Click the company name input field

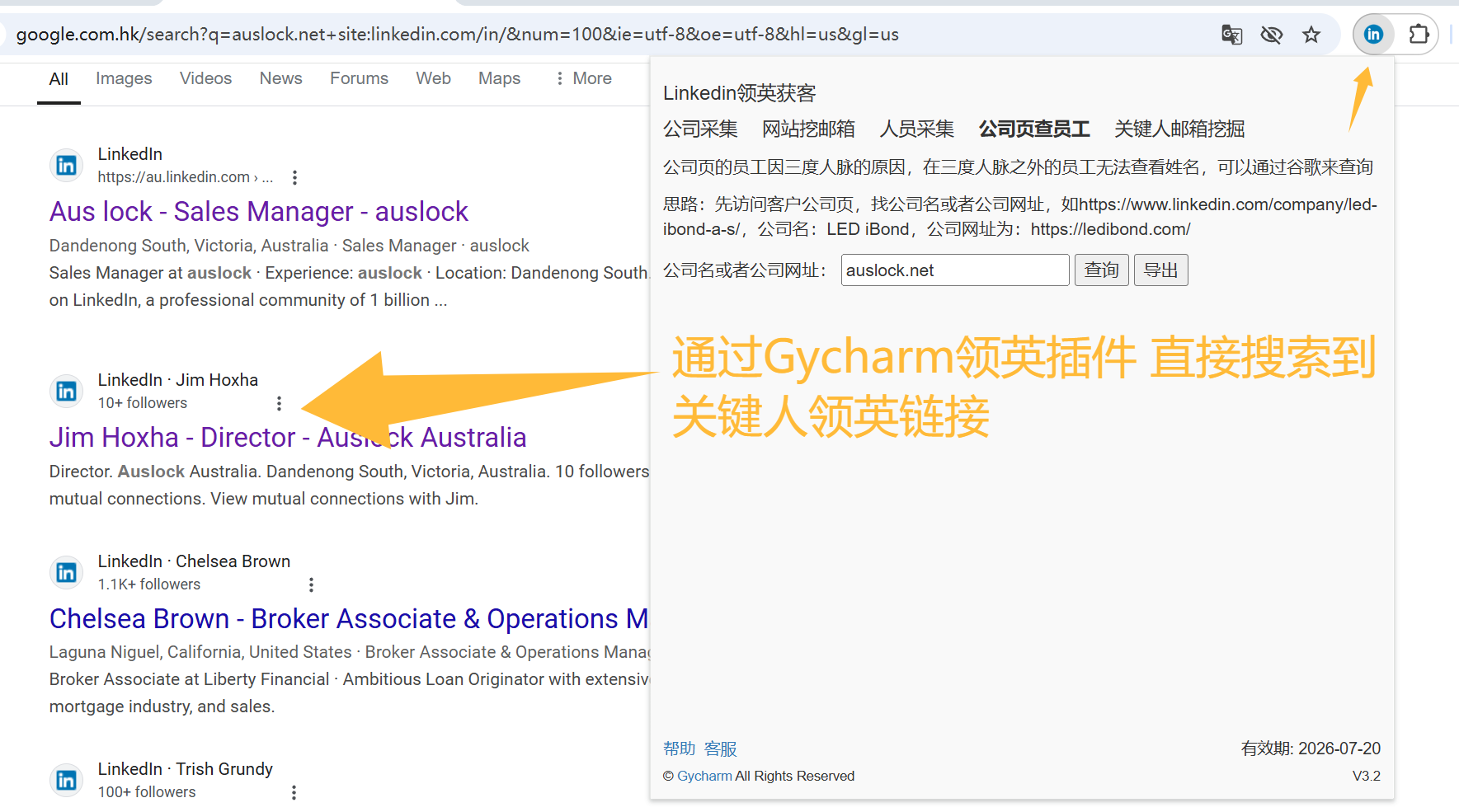pyautogui.click(x=955, y=270)
